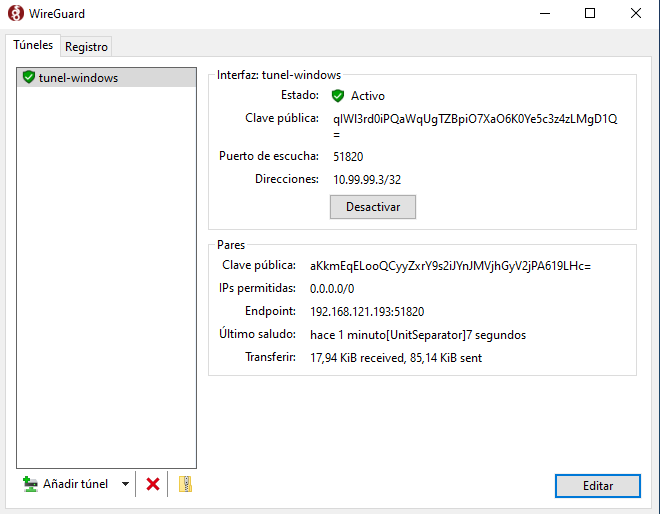This screenshot has height=514, width=660.
Task: Click the interface public key value
Action: [x=475, y=119]
